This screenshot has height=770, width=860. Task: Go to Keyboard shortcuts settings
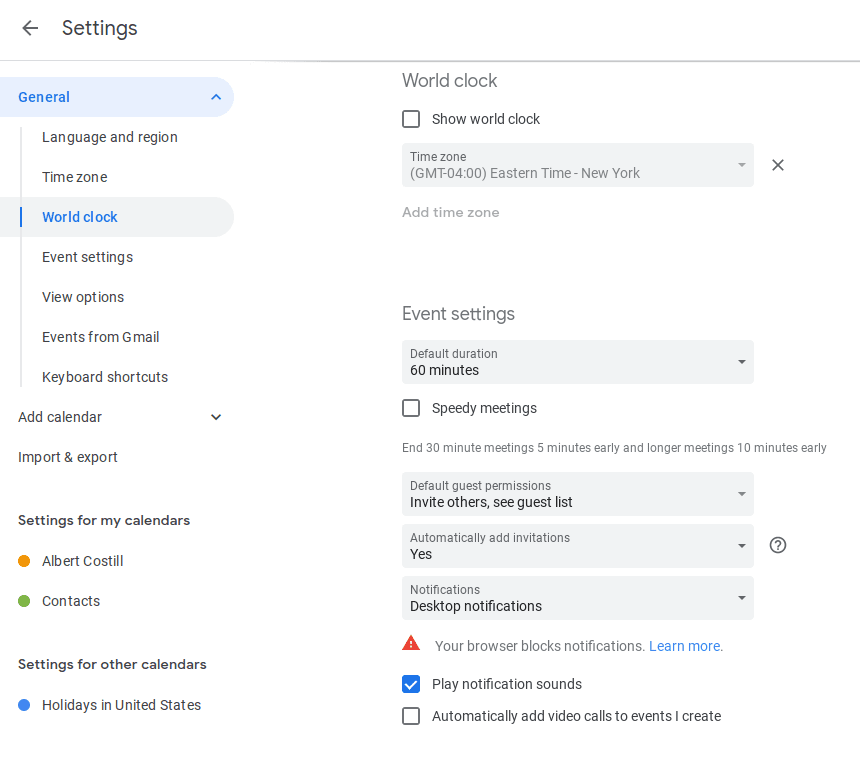(105, 377)
